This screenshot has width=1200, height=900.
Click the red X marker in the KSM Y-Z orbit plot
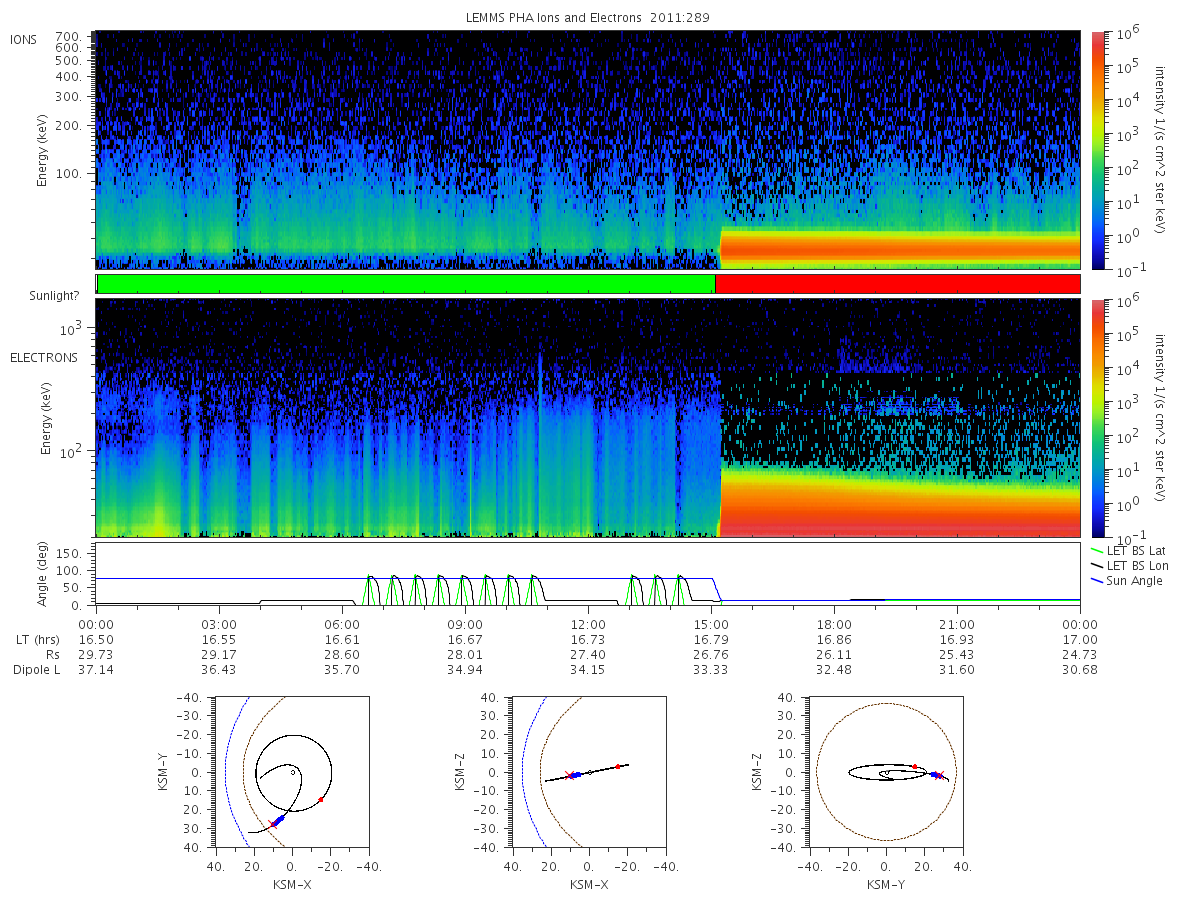point(939,775)
